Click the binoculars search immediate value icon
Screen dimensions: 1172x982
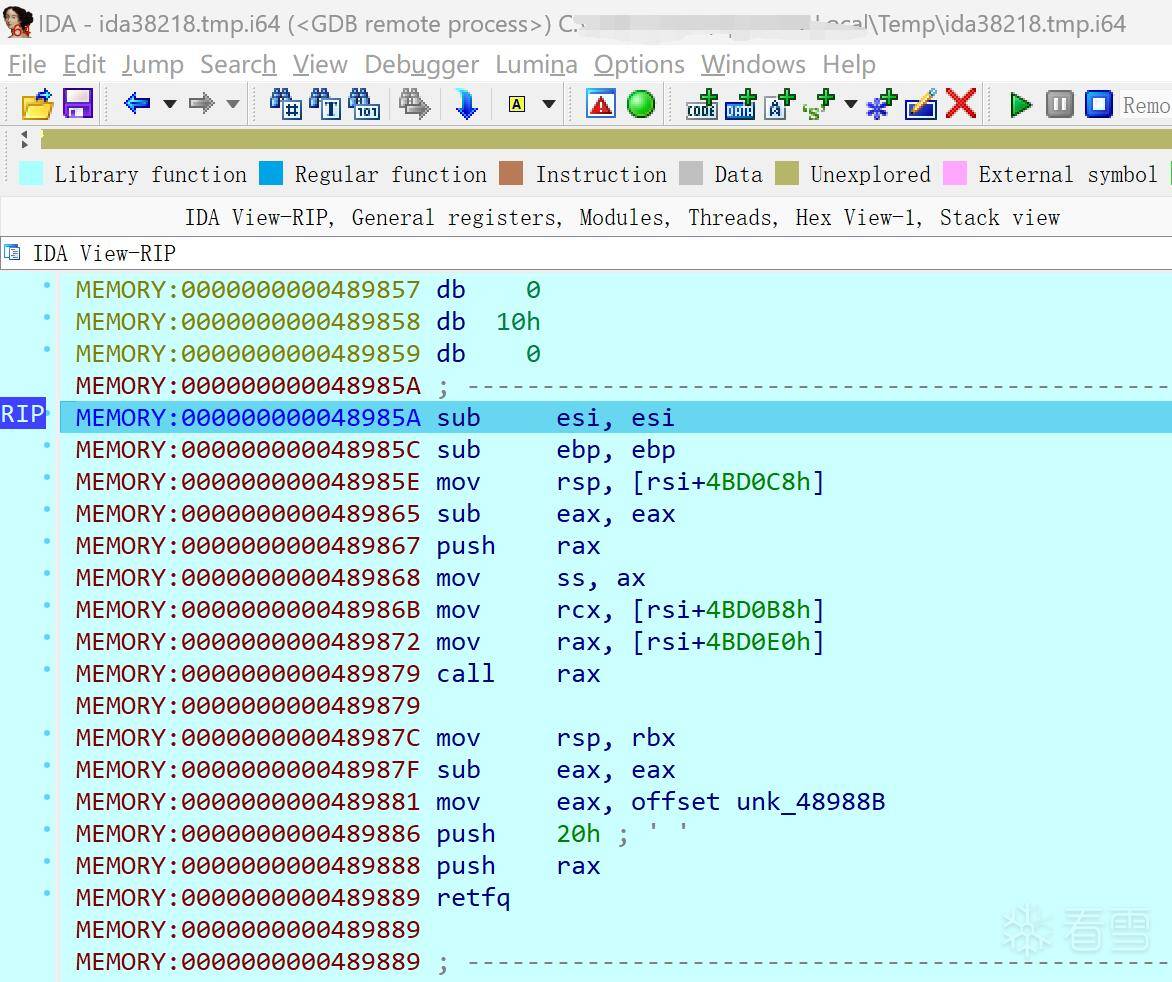(286, 104)
